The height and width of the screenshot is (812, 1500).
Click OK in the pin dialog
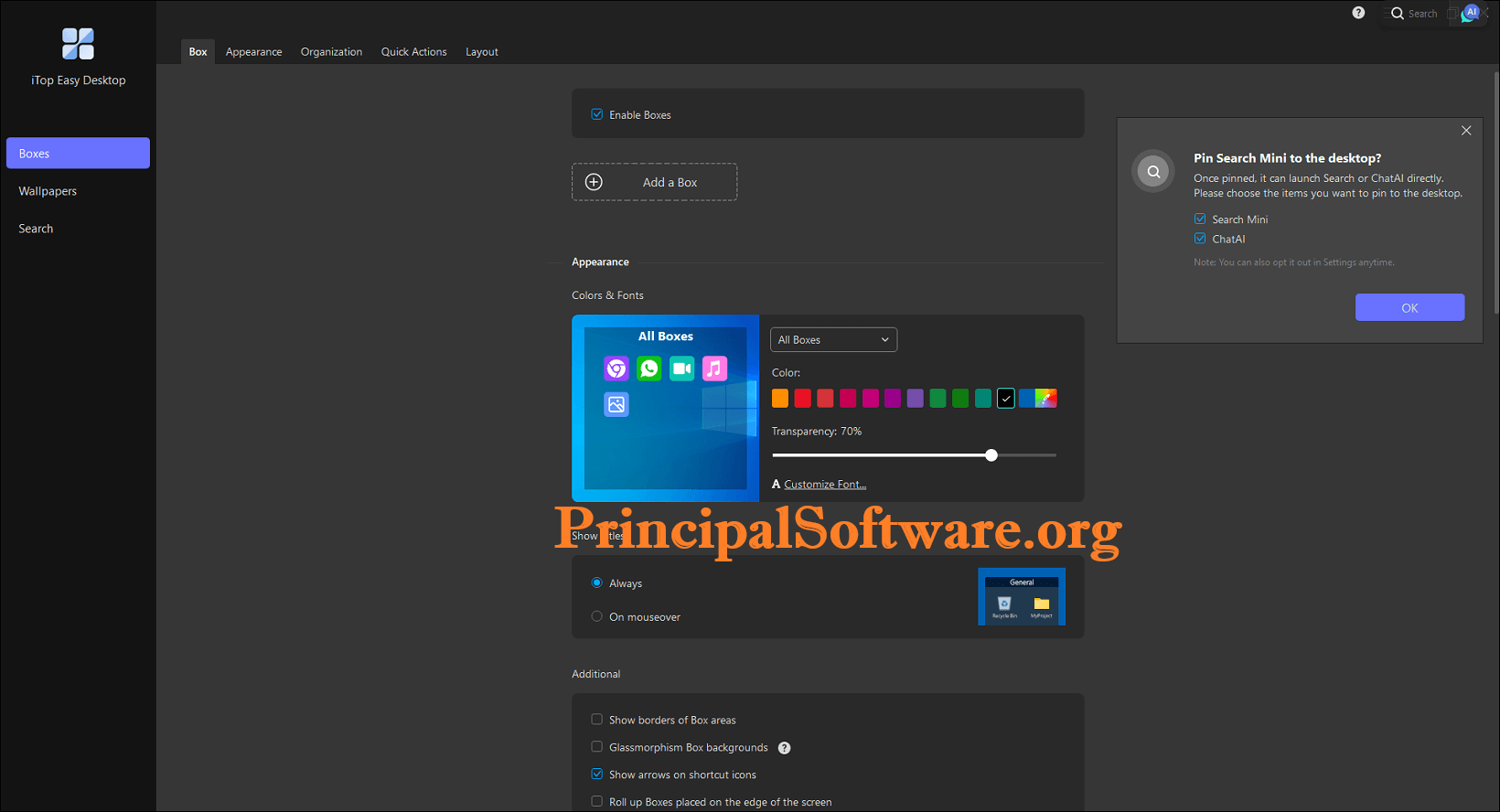coord(1409,307)
